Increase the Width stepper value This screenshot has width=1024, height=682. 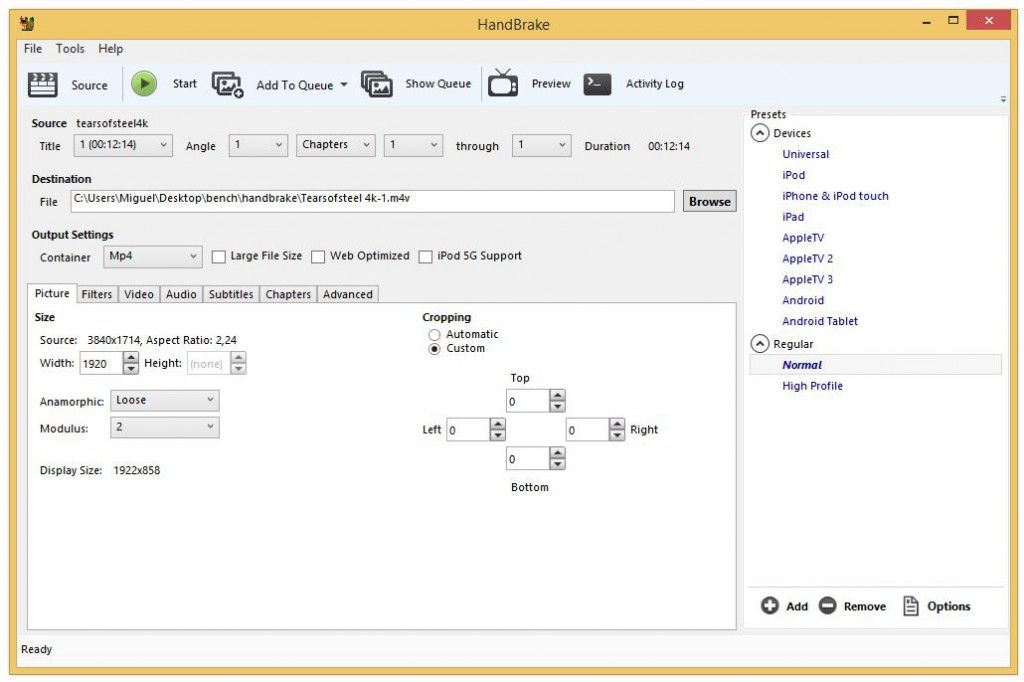(131, 358)
